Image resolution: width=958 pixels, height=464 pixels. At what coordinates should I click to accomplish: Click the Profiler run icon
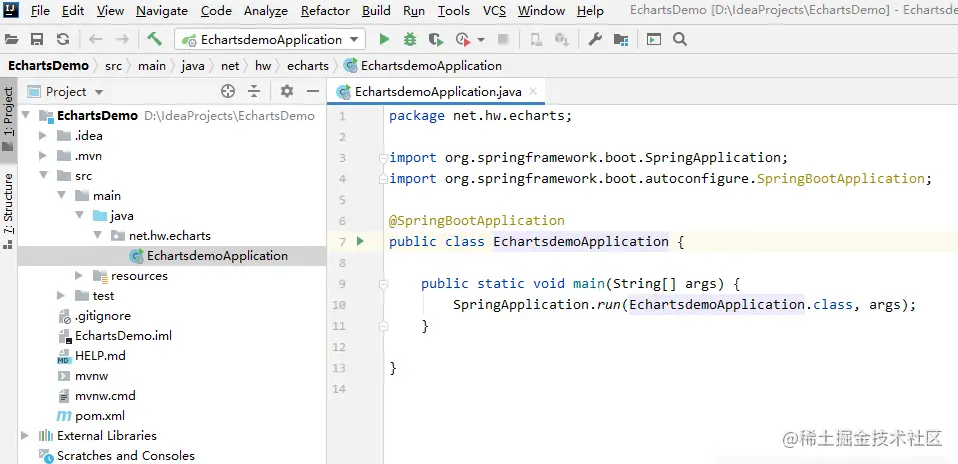tap(463, 40)
